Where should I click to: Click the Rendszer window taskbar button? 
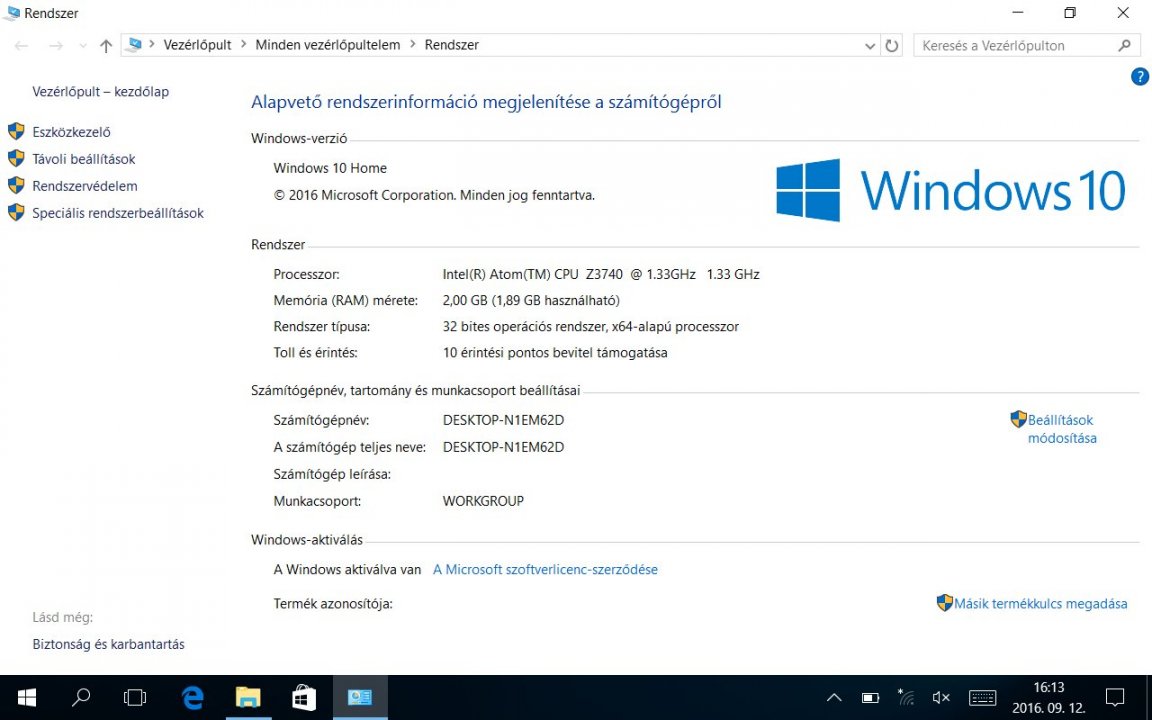point(360,697)
